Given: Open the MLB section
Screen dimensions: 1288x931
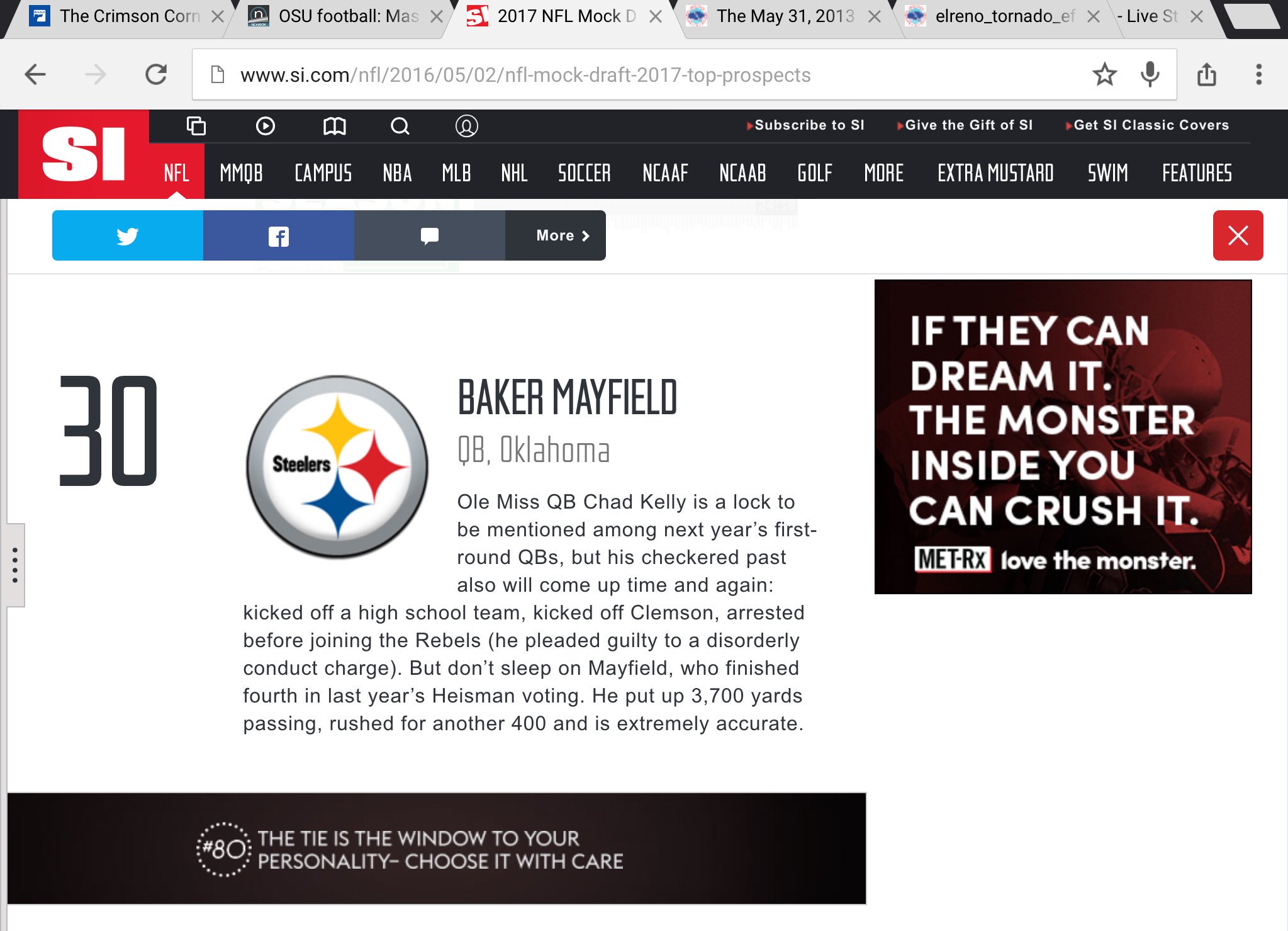Looking at the screenshot, I should pyautogui.click(x=456, y=172).
